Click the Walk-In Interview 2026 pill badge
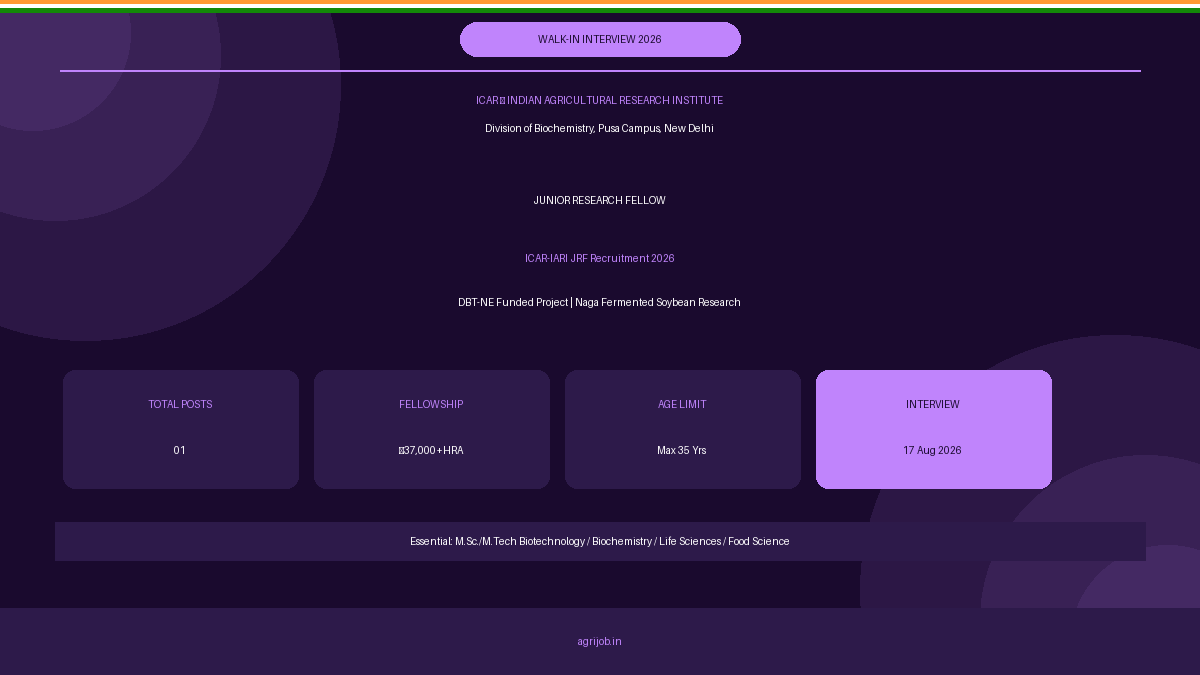Screen dimensions: 1200x675 pyautogui.click(x=600, y=39)
